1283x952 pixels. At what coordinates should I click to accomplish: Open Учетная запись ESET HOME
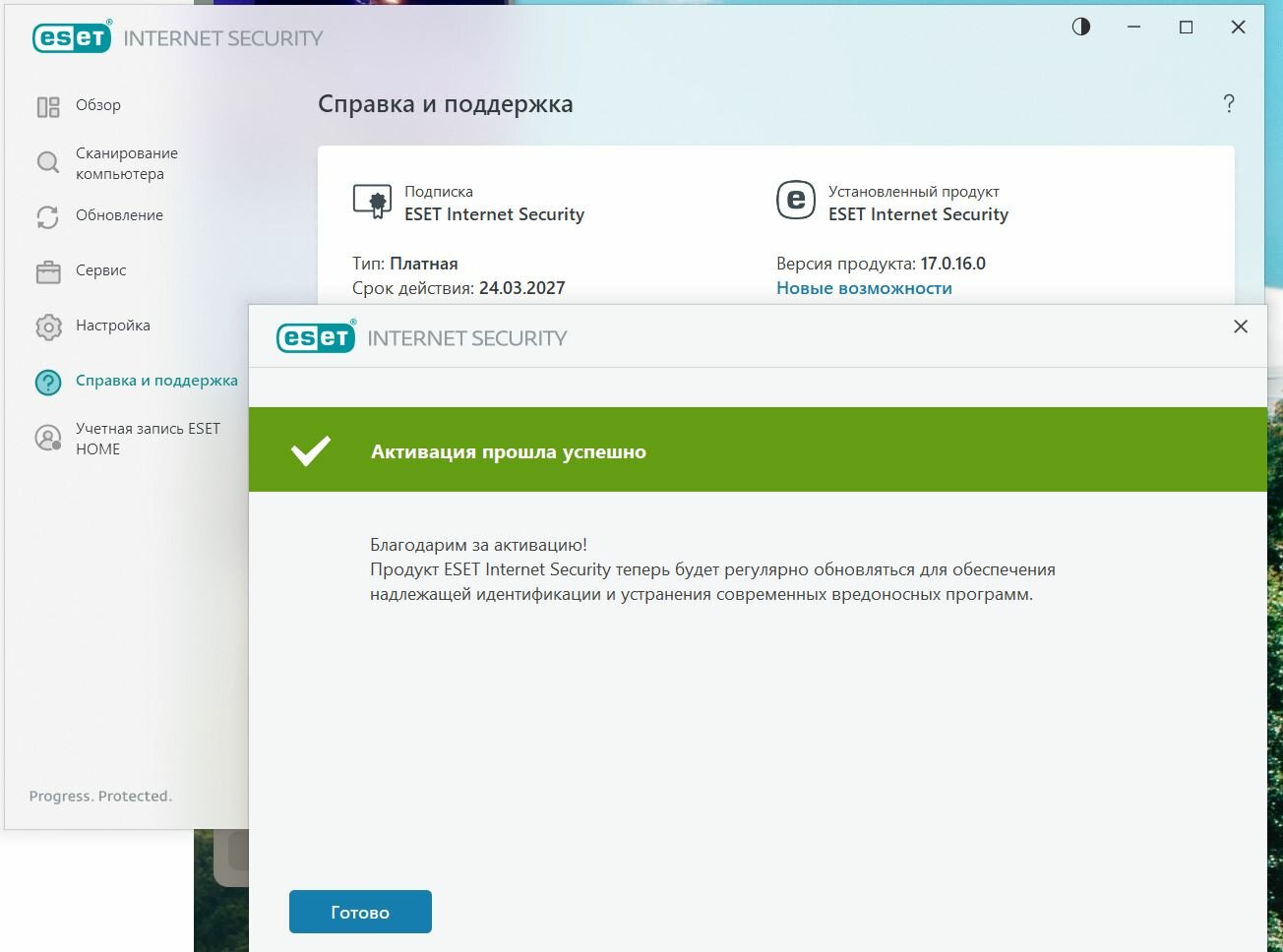point(148,439)
